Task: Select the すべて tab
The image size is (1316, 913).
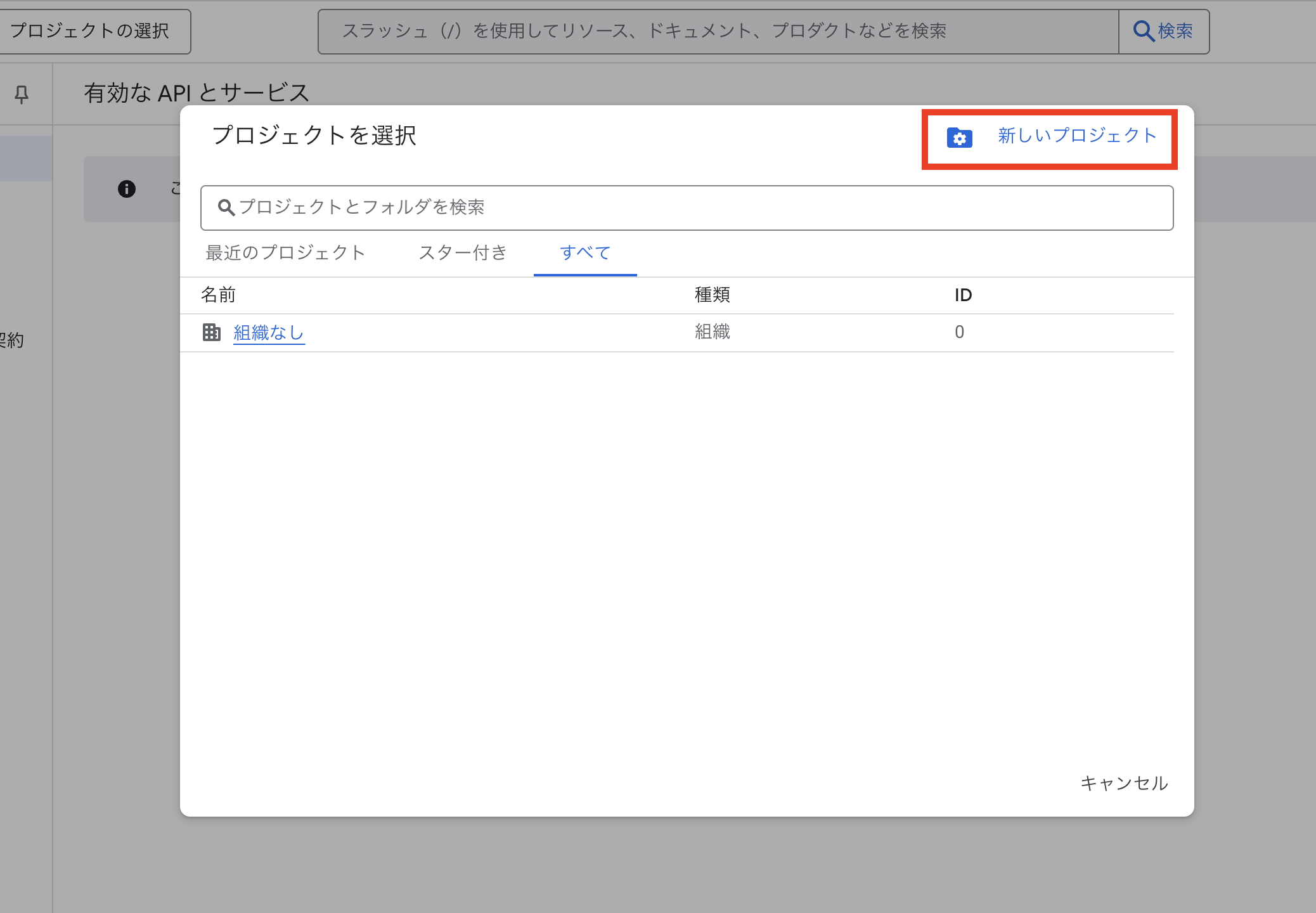Action: tap(584, 253)
